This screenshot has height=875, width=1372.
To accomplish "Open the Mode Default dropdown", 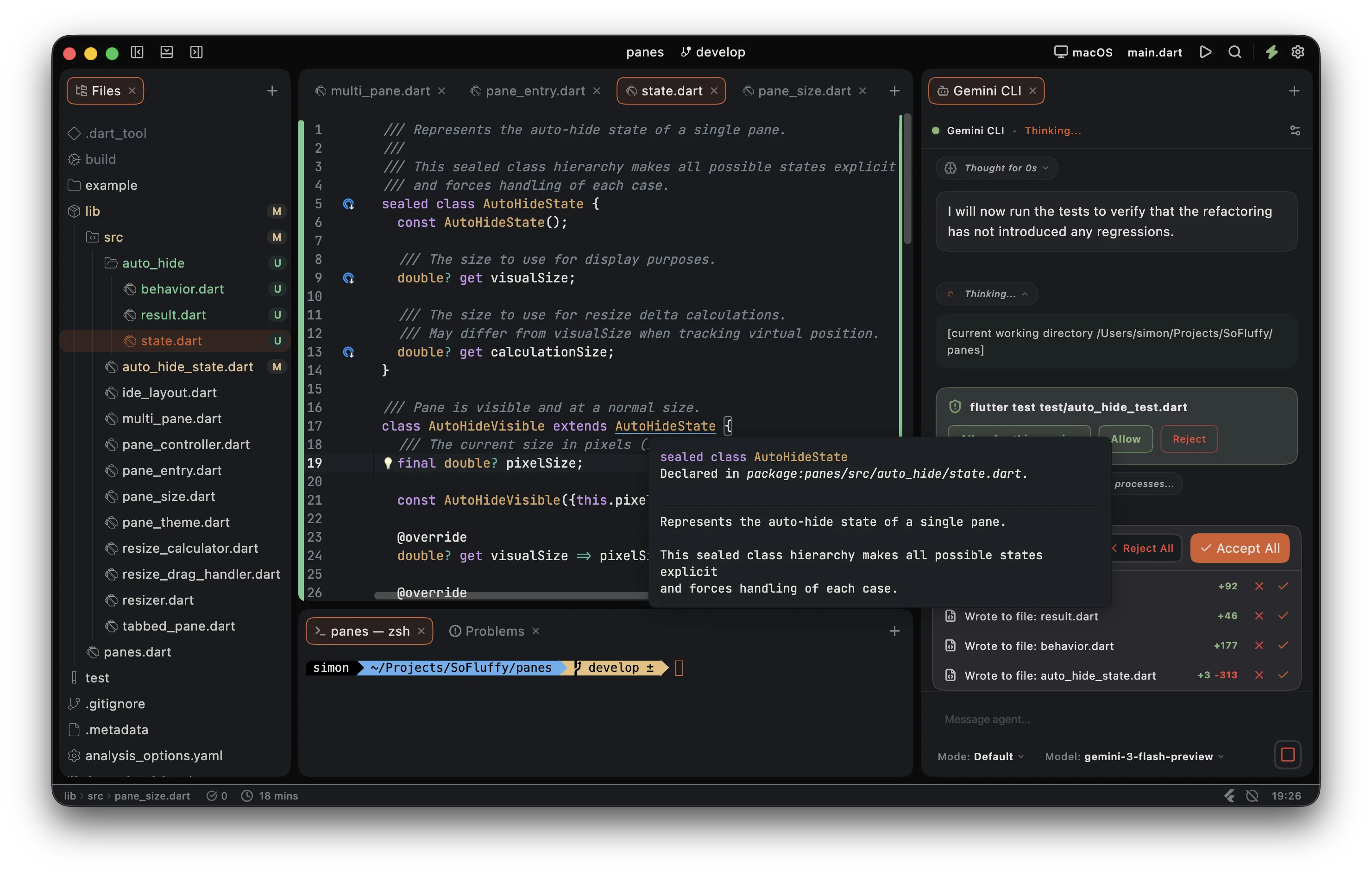I will (x=981, y=756).
